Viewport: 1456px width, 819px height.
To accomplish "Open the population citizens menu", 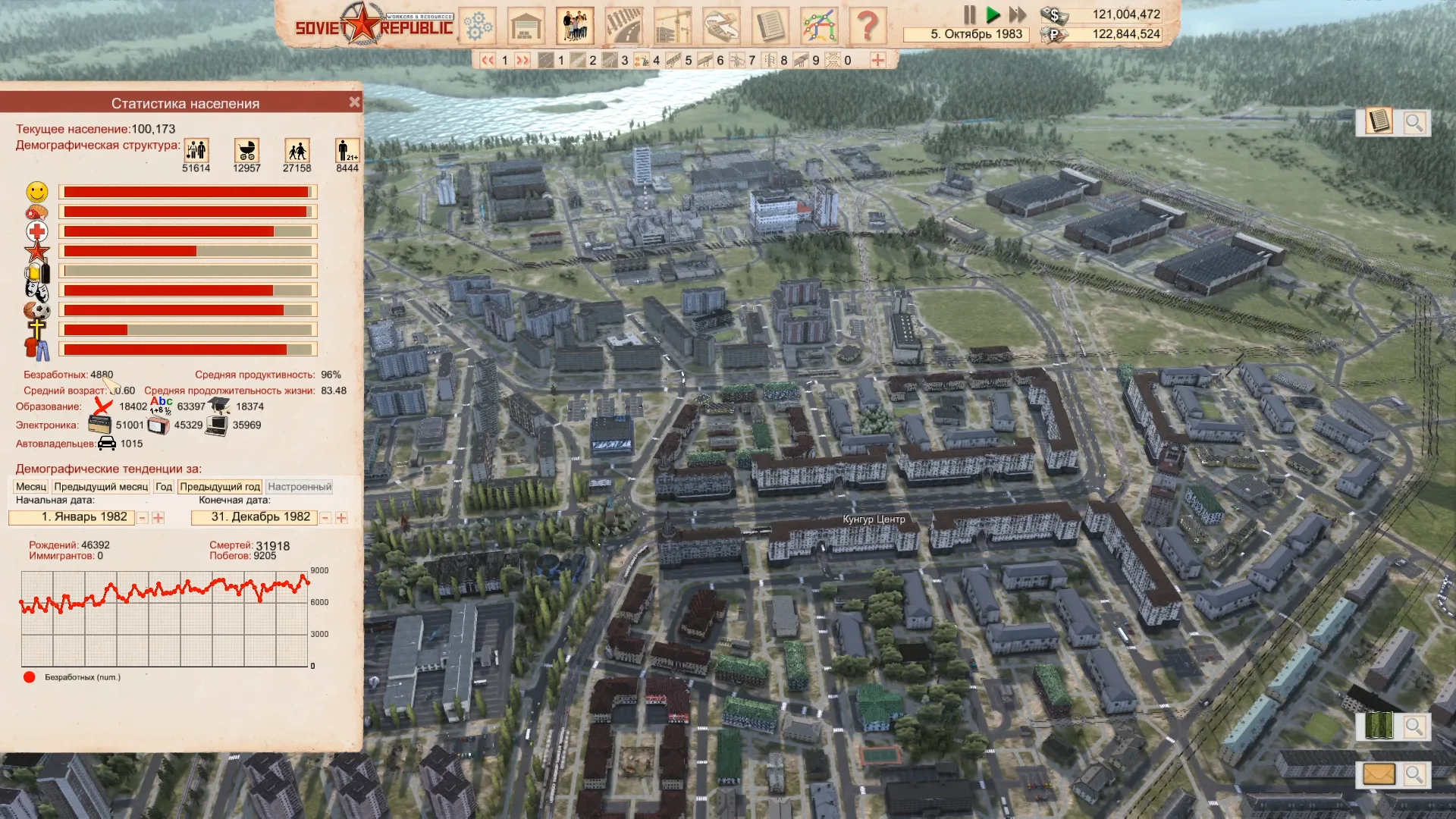I will pyautogui.click(x=575, y=26).
